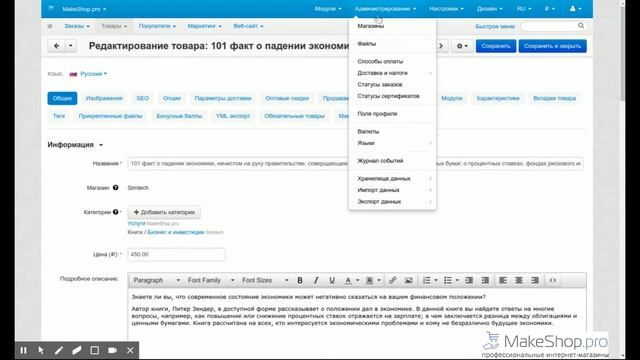Toggle bold formatting in the editor
This screenshot has height=360, width=640.
point(300,280)
